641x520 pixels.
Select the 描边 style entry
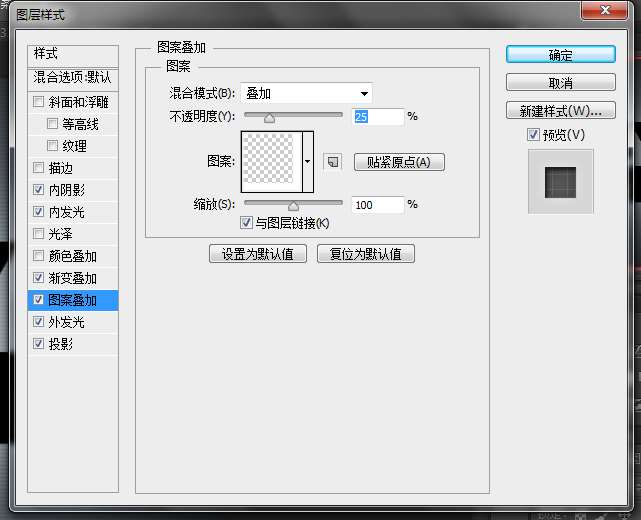61,168
